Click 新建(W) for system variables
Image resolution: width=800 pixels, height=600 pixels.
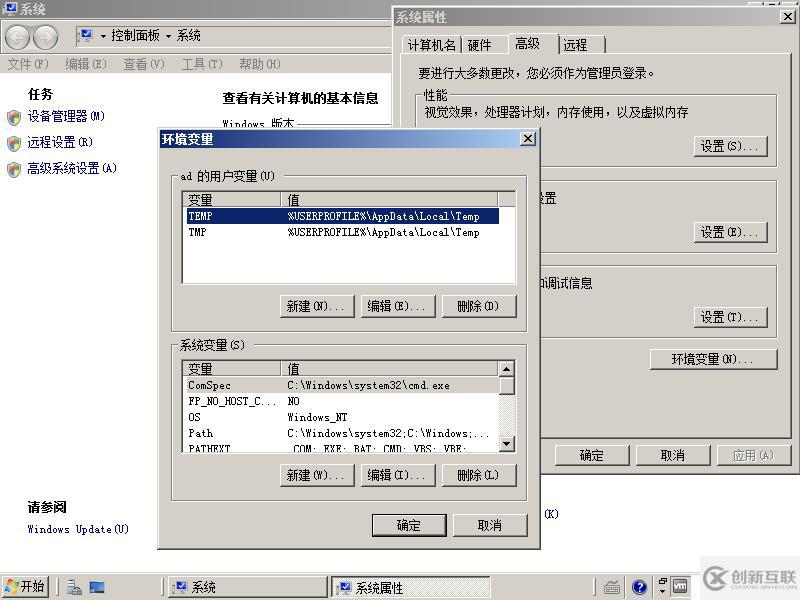coord(317,476)
